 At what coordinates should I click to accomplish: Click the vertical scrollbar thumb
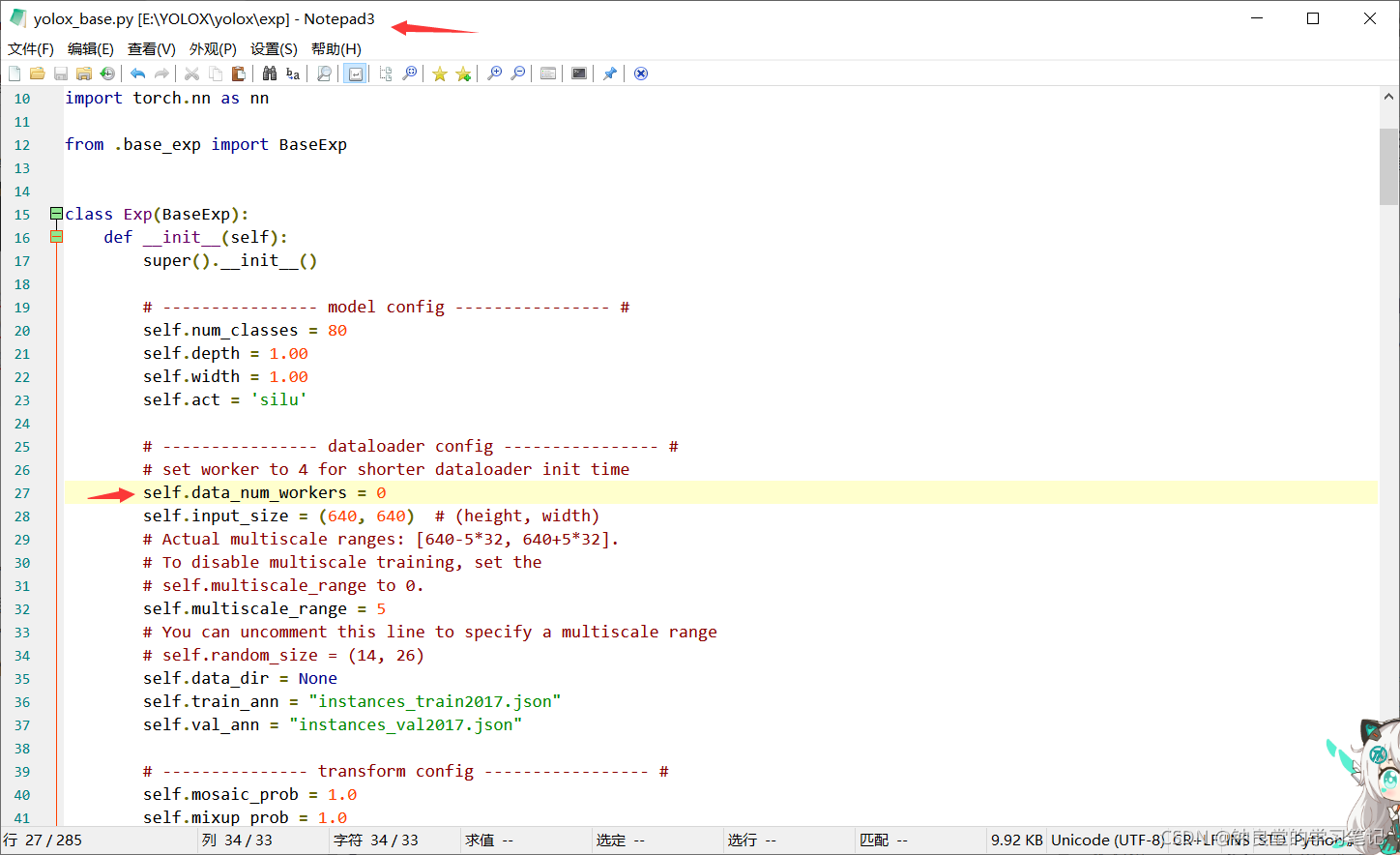[1388, 165]
